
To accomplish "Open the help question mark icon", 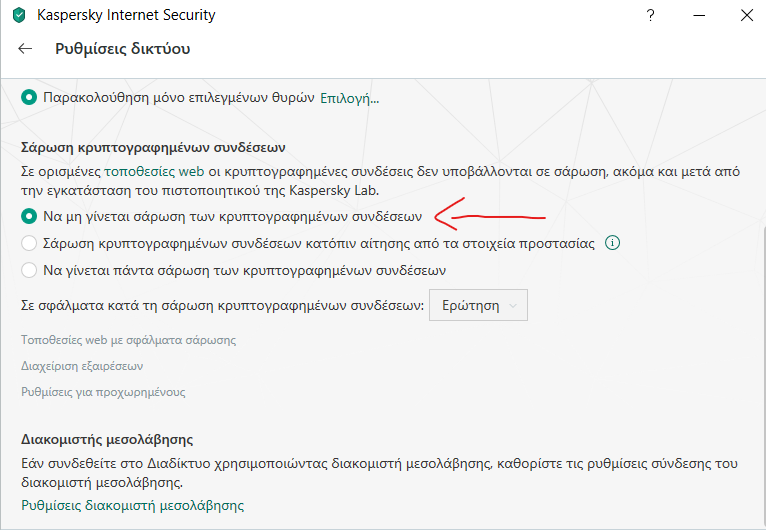I will click(x=650, y=15).
